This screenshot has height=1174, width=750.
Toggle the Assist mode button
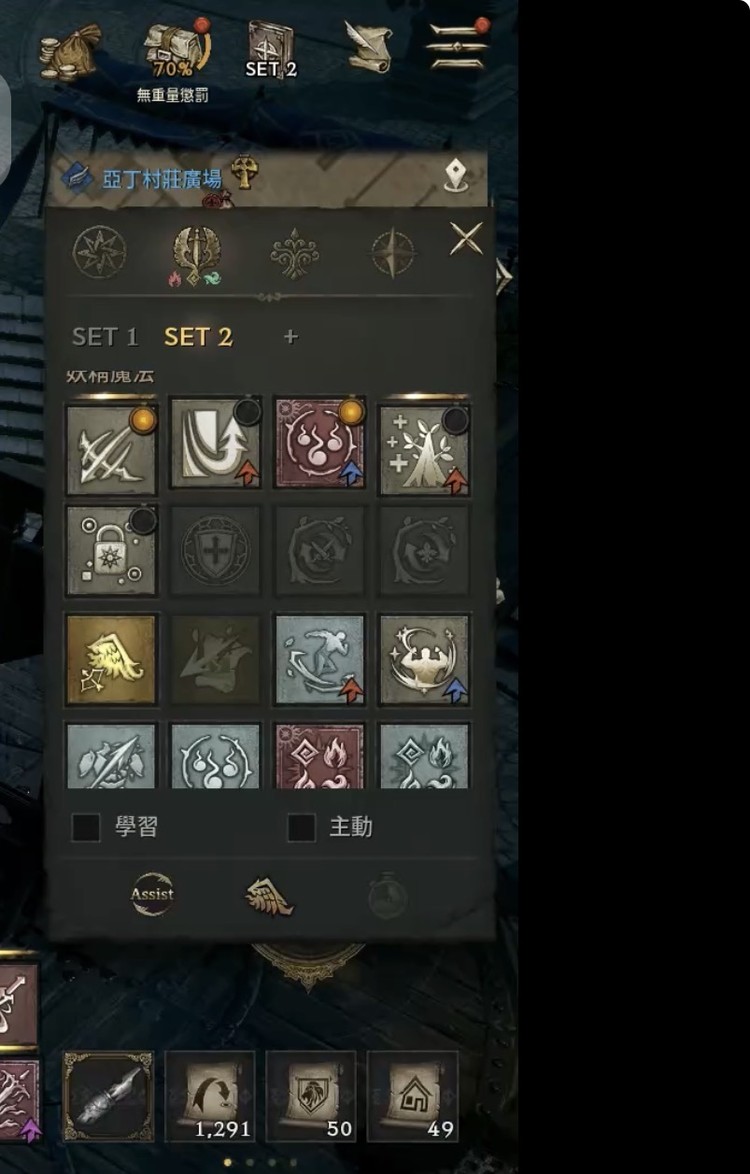pos(152,894)
